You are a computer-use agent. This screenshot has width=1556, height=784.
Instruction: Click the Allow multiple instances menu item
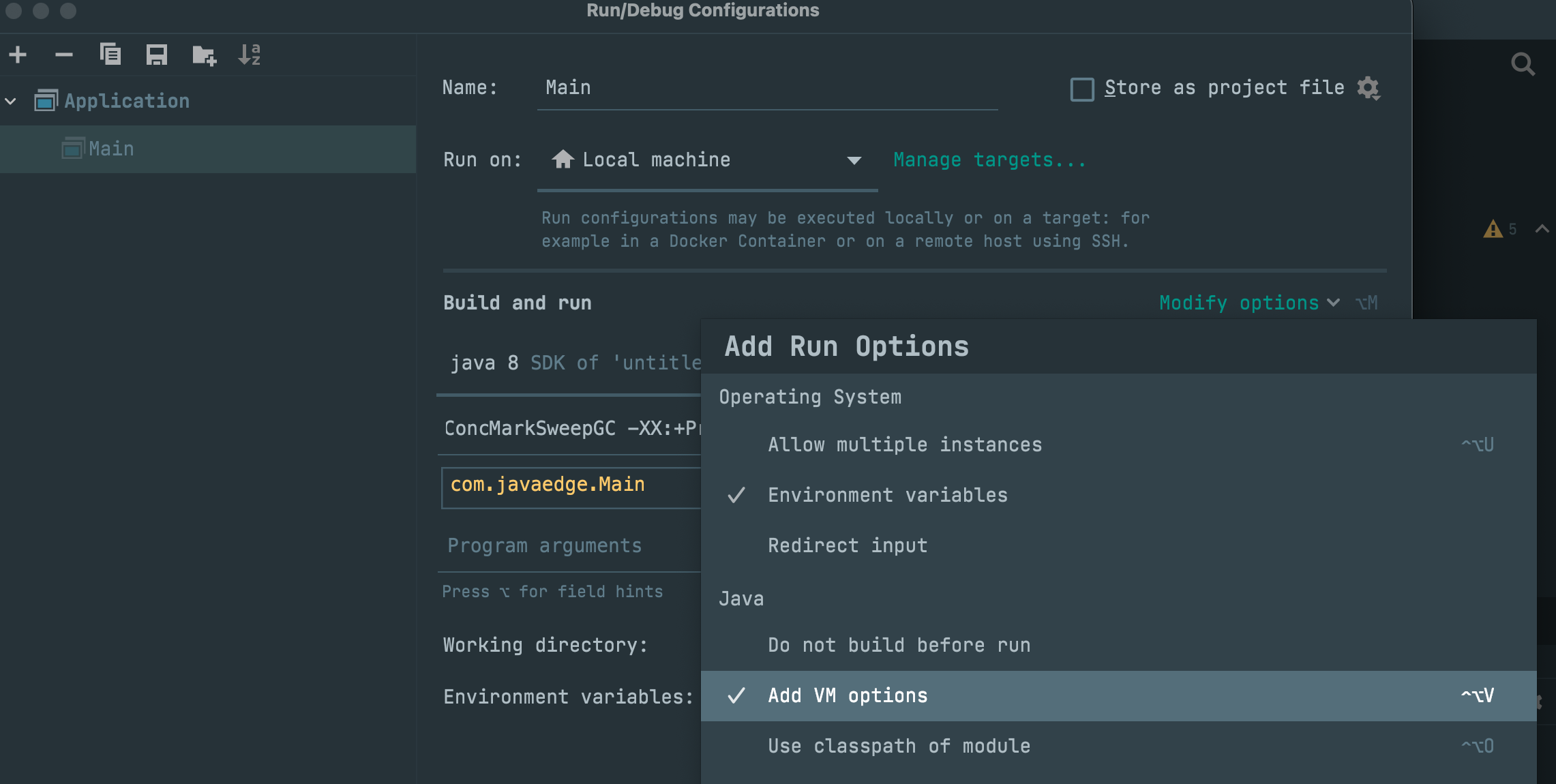click(904, 445)
